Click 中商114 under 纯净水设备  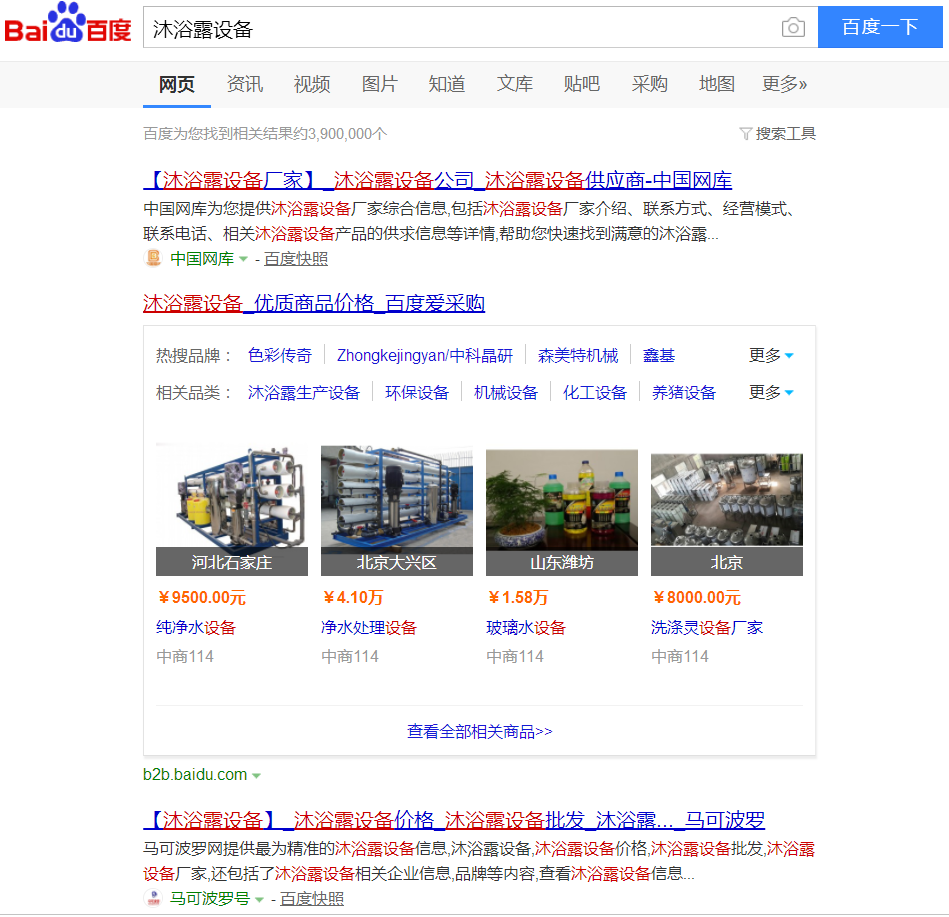pyautogui.click(x=185, y=657)
